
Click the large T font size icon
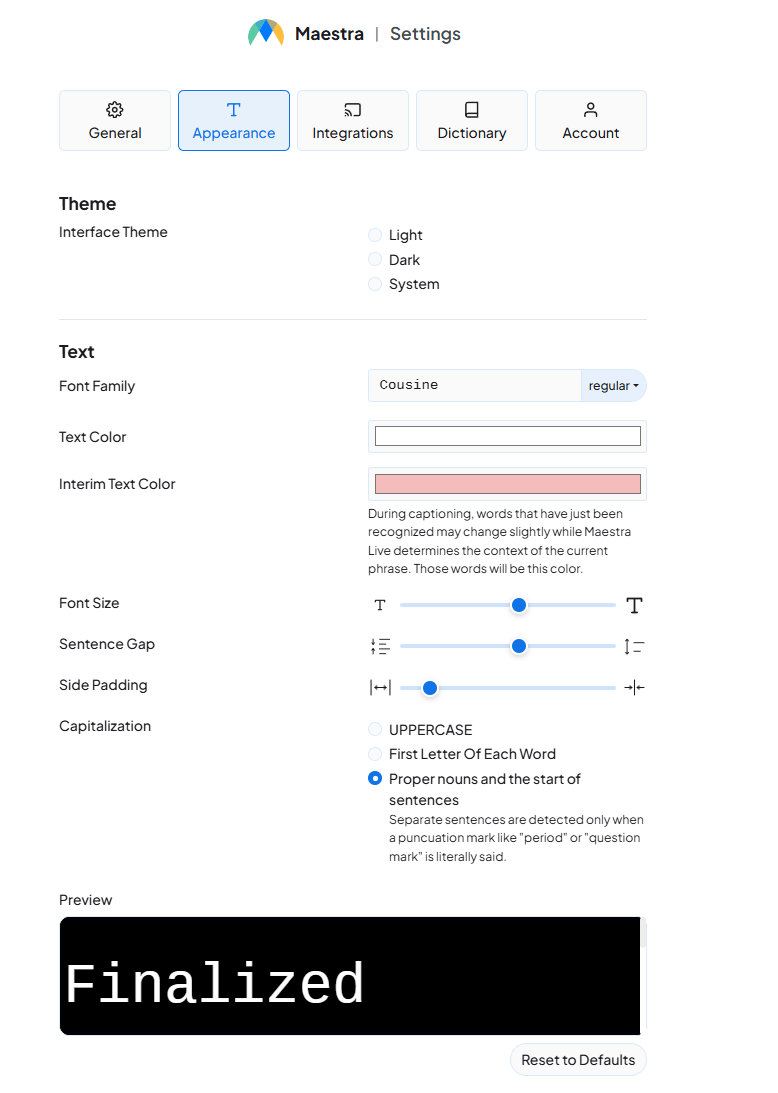634,605
